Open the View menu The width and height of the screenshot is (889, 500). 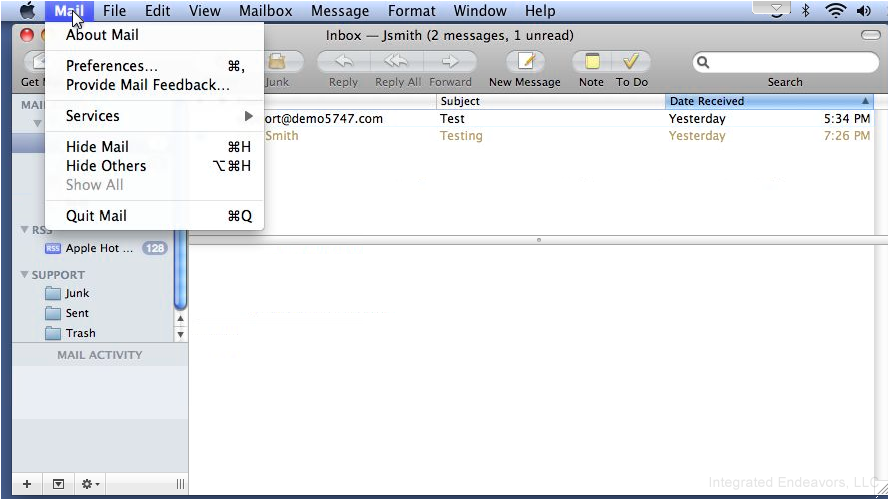click(205, 11)
